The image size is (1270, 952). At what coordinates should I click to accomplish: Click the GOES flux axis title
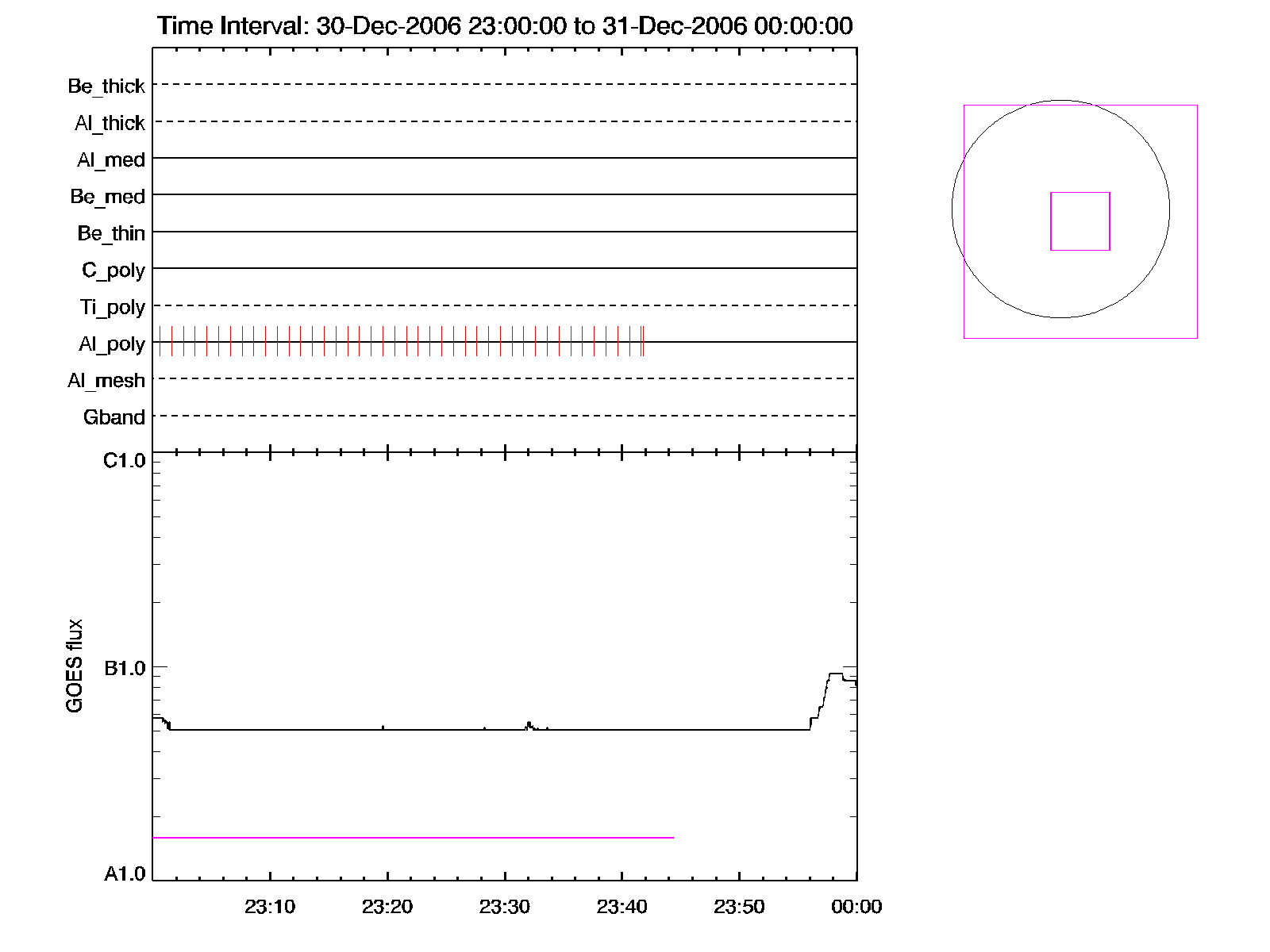[x=75, y=666]
